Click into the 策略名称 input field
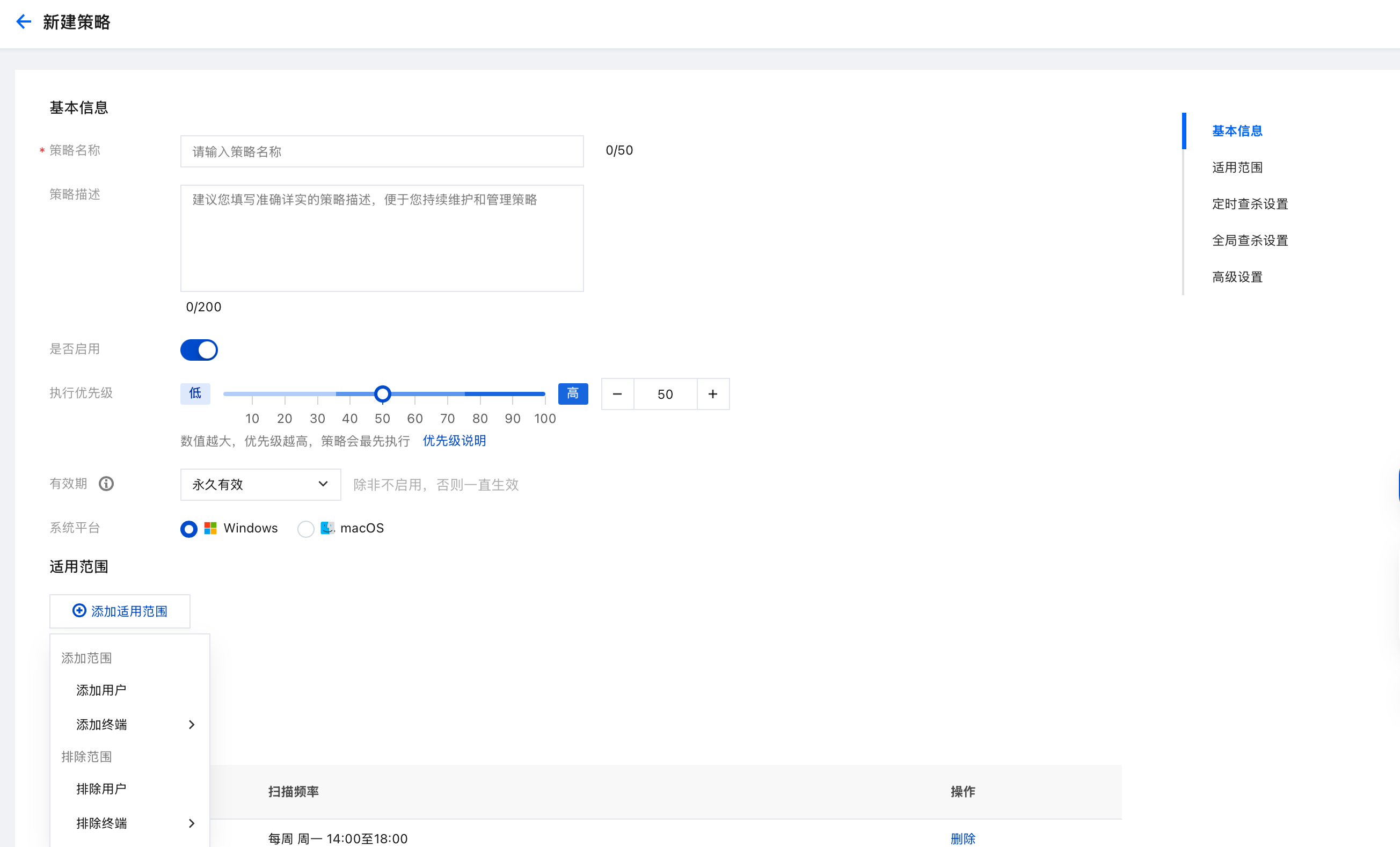Viewport: 1400px width, 847px height. [382, 152]
